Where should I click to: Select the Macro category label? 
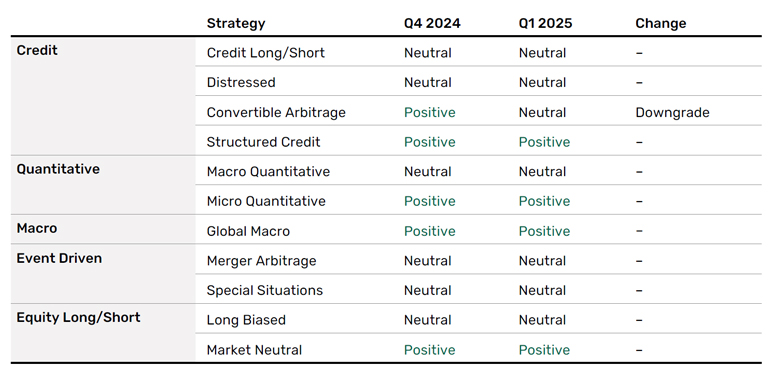coord(37,228)
